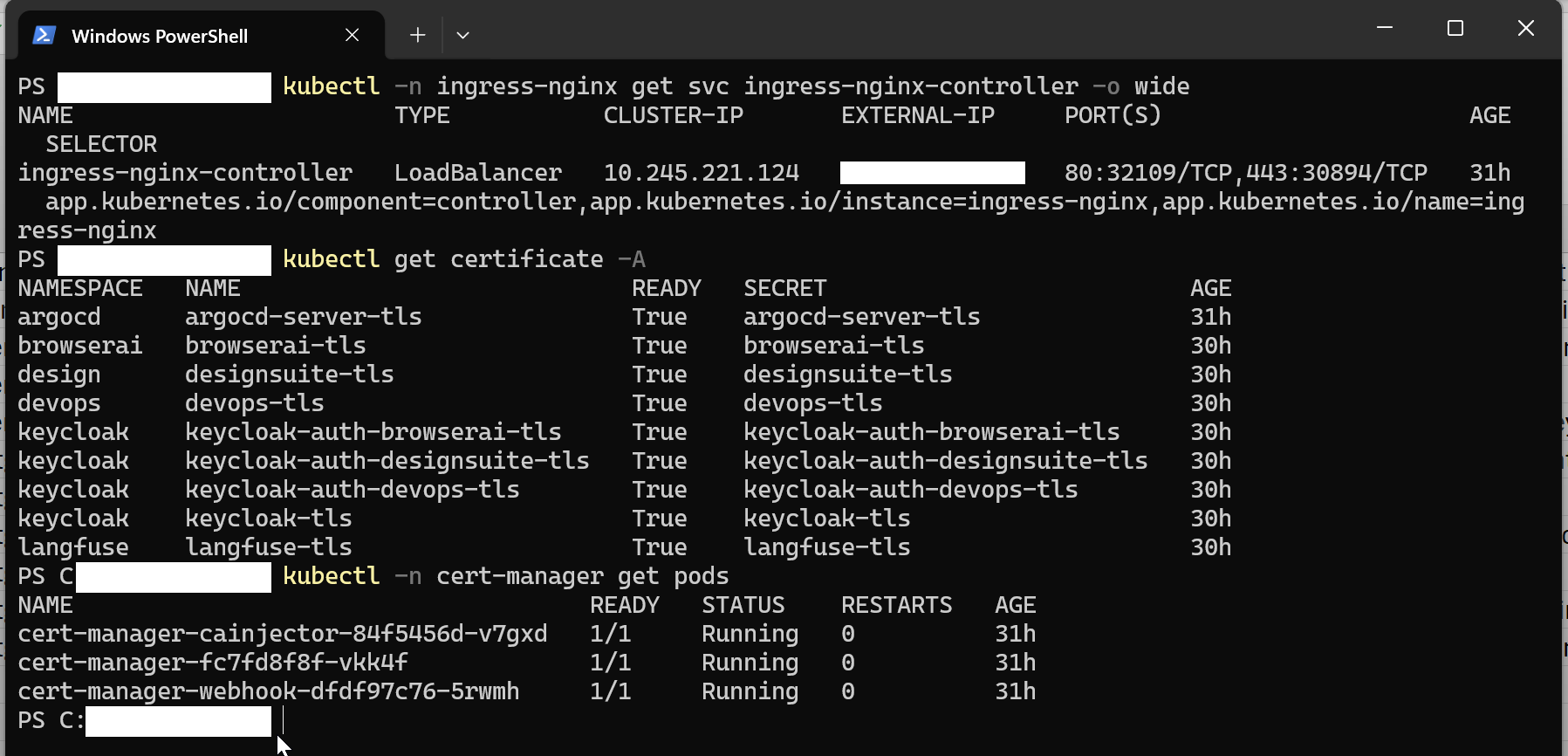Expand the new tab profile dropdown
The image size is (1568, 756).
[x=462, y=35]
